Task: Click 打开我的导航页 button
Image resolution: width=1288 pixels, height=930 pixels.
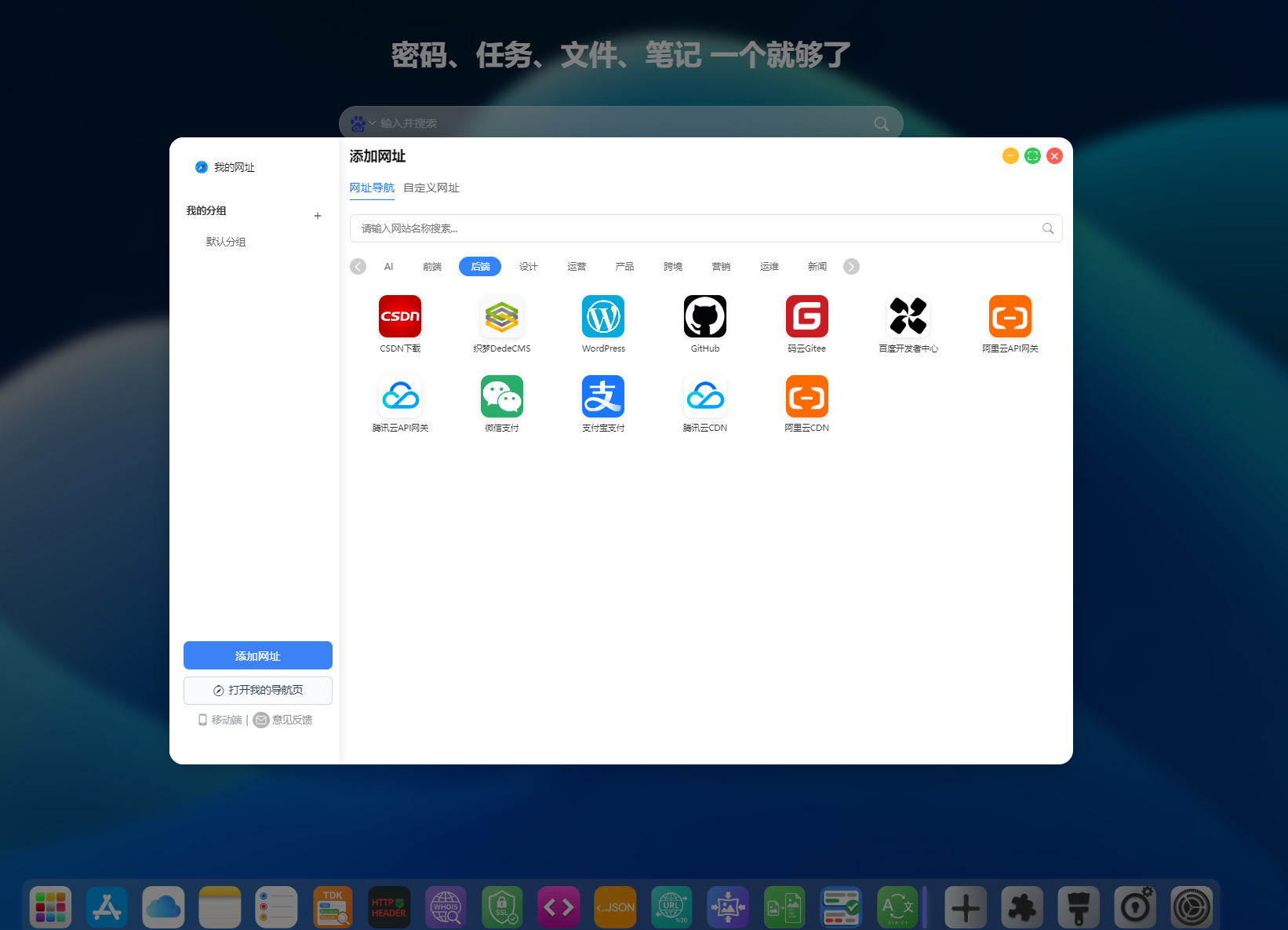Action: (x=258, y=691)
